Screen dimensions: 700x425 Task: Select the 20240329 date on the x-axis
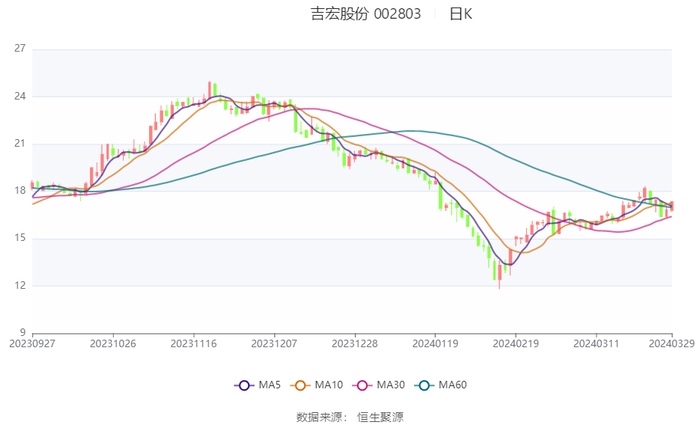coord(672,343)
